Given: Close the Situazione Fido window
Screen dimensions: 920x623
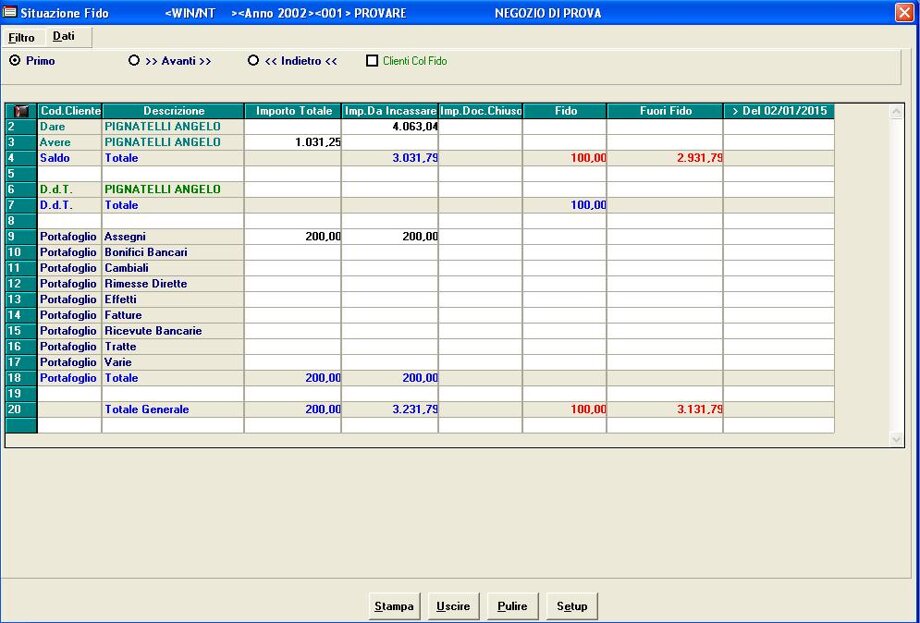Looking at the screenshot, I should 904,13.
